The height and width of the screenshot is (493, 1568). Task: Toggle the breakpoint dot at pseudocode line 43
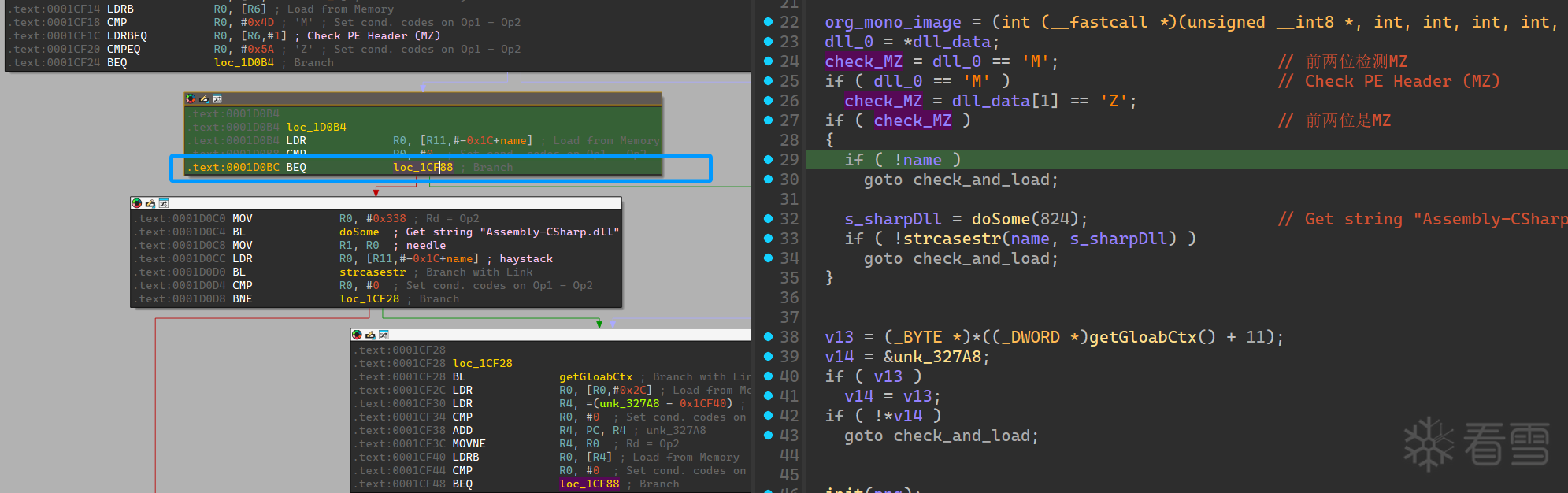pos(768,436)
